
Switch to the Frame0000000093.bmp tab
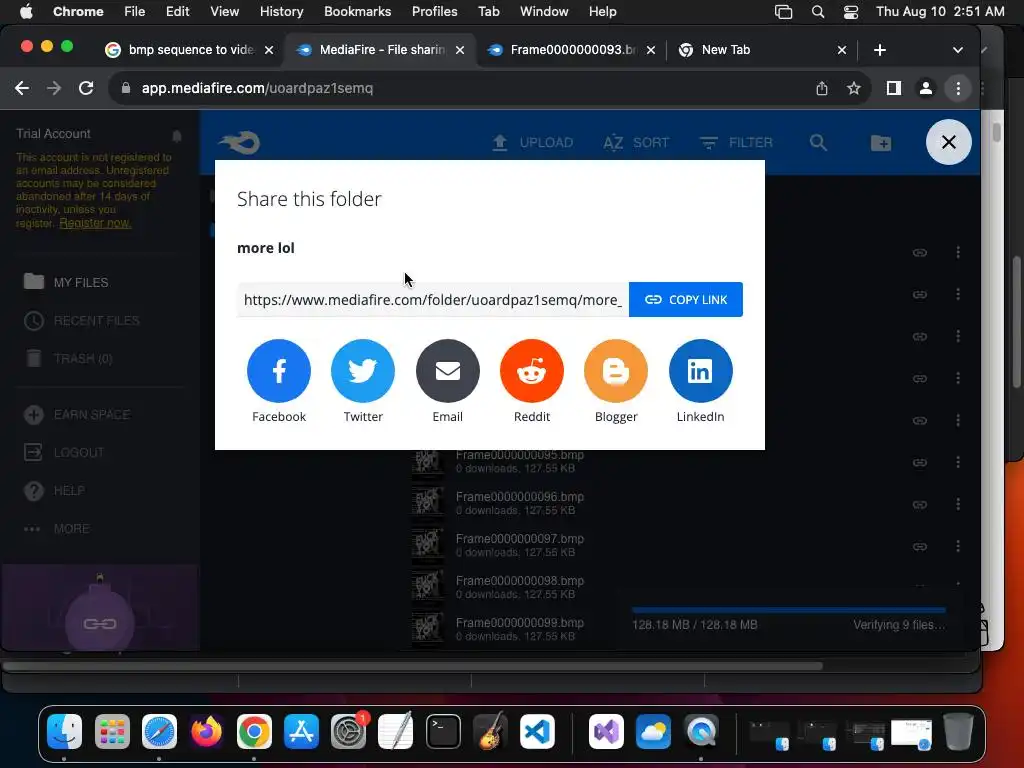pyautogui.click(x=572, y=50)
